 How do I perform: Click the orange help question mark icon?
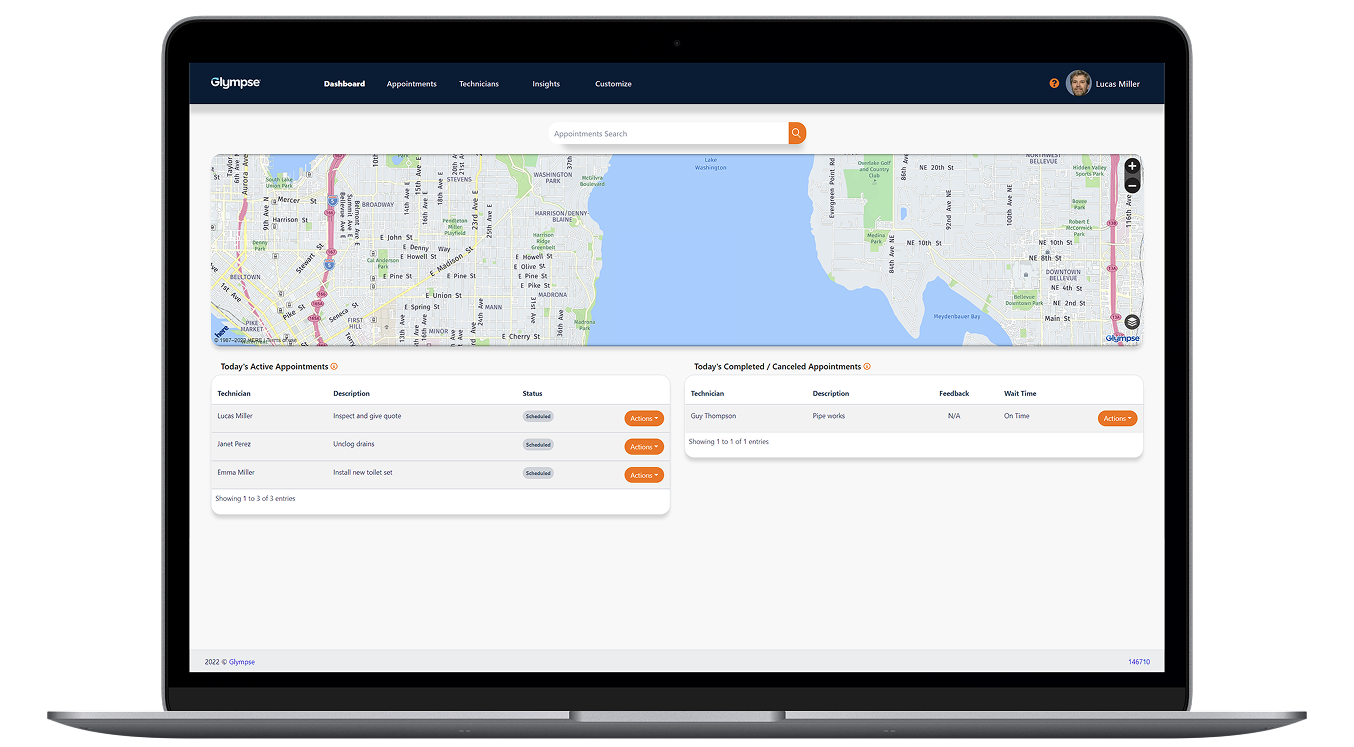click(x=1054, y=84)
